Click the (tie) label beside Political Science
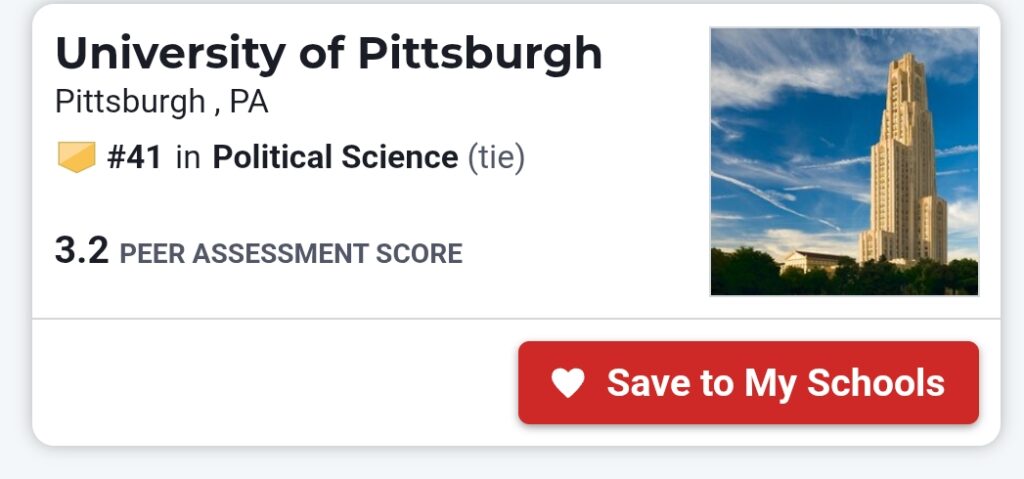Screen dimensions: 1024x479 tap(496, 157)
